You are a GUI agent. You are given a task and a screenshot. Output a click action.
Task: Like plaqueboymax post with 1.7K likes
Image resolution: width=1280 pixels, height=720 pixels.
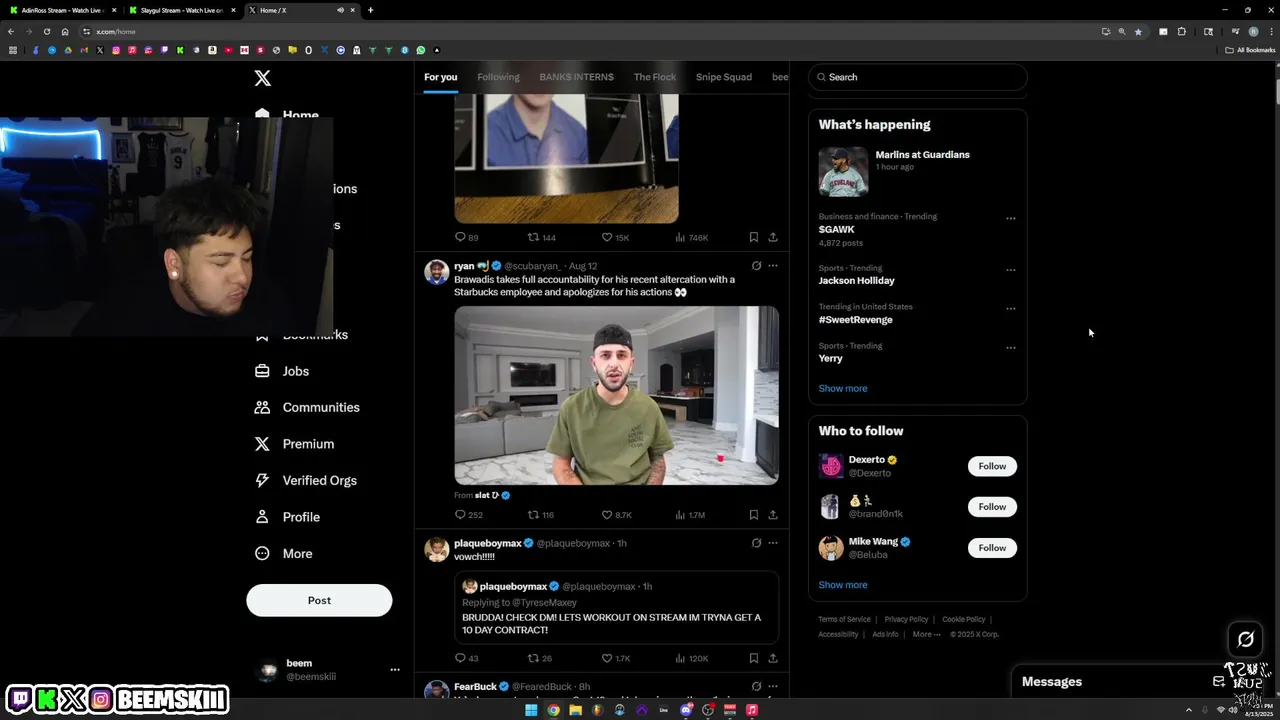(616, 658)
